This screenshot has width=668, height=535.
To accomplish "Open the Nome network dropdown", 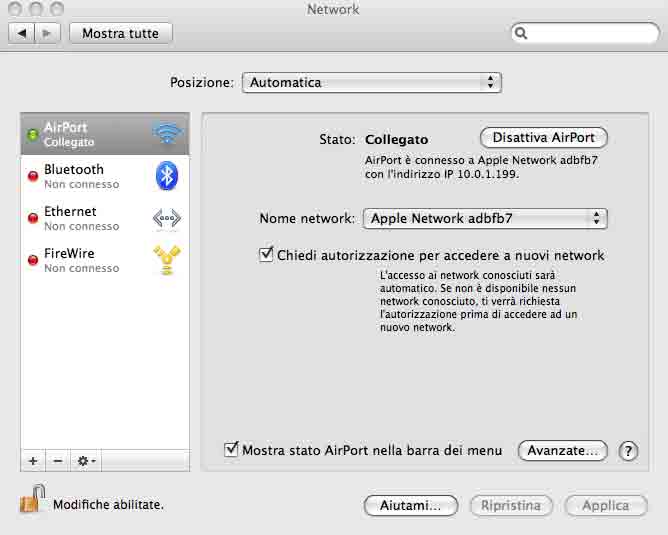I will click(485, 219).
